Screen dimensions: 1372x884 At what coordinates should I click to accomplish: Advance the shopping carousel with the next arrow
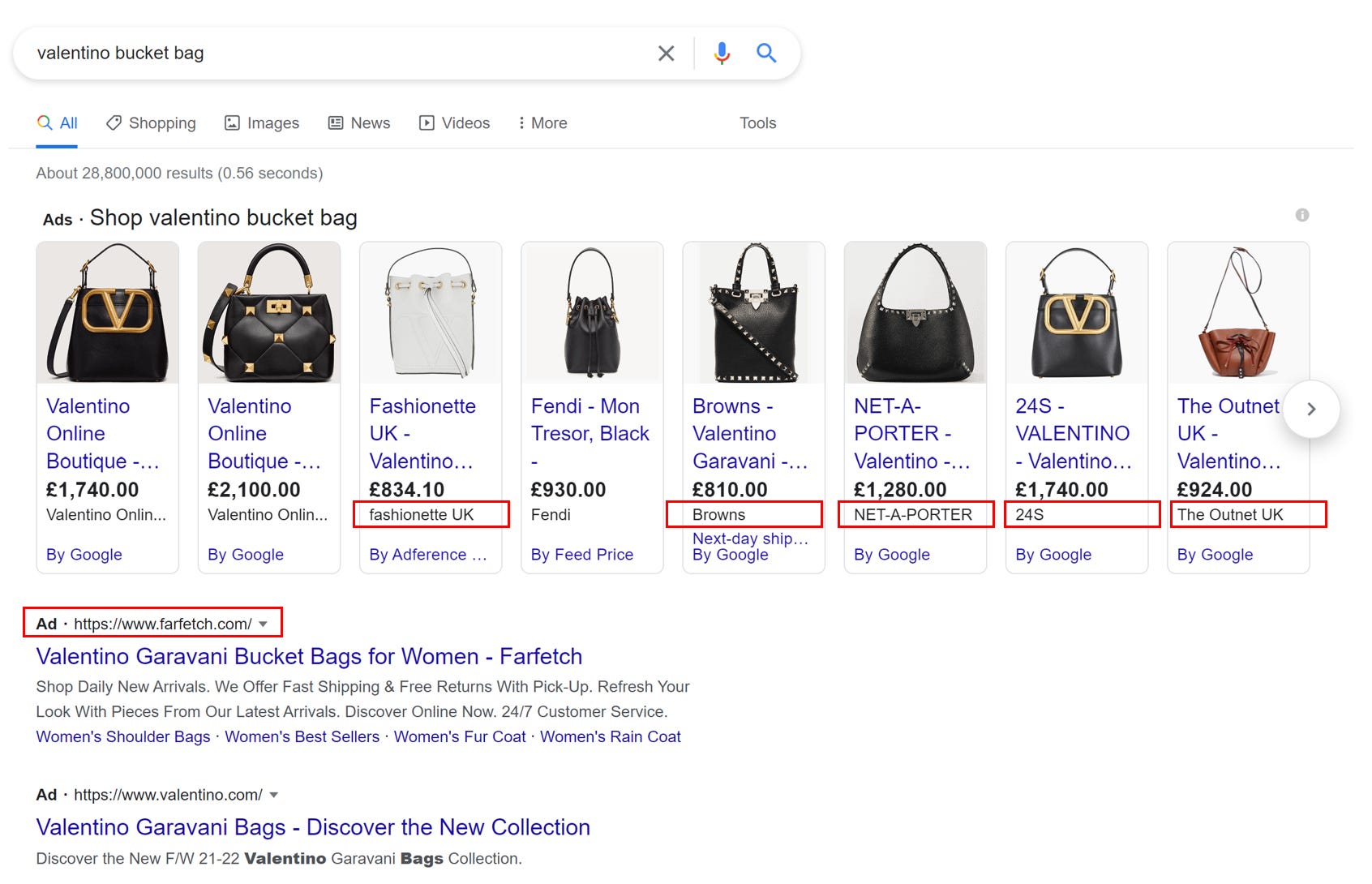click(x=1311, y=409)
